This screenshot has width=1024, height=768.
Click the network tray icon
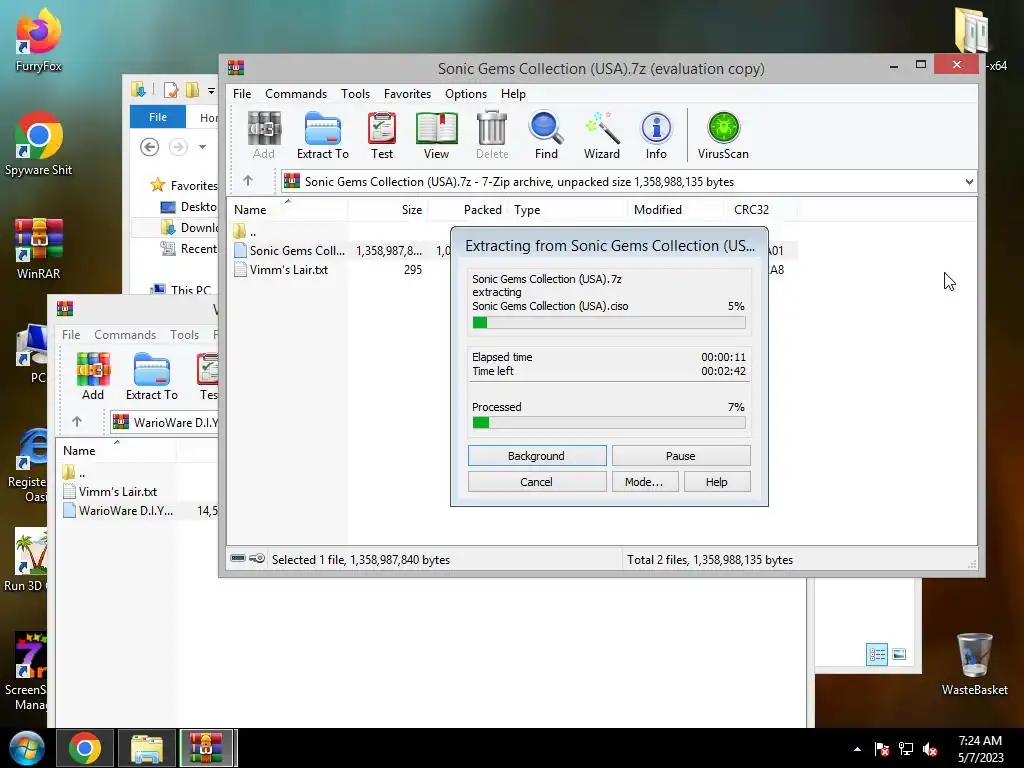(906, 749)
